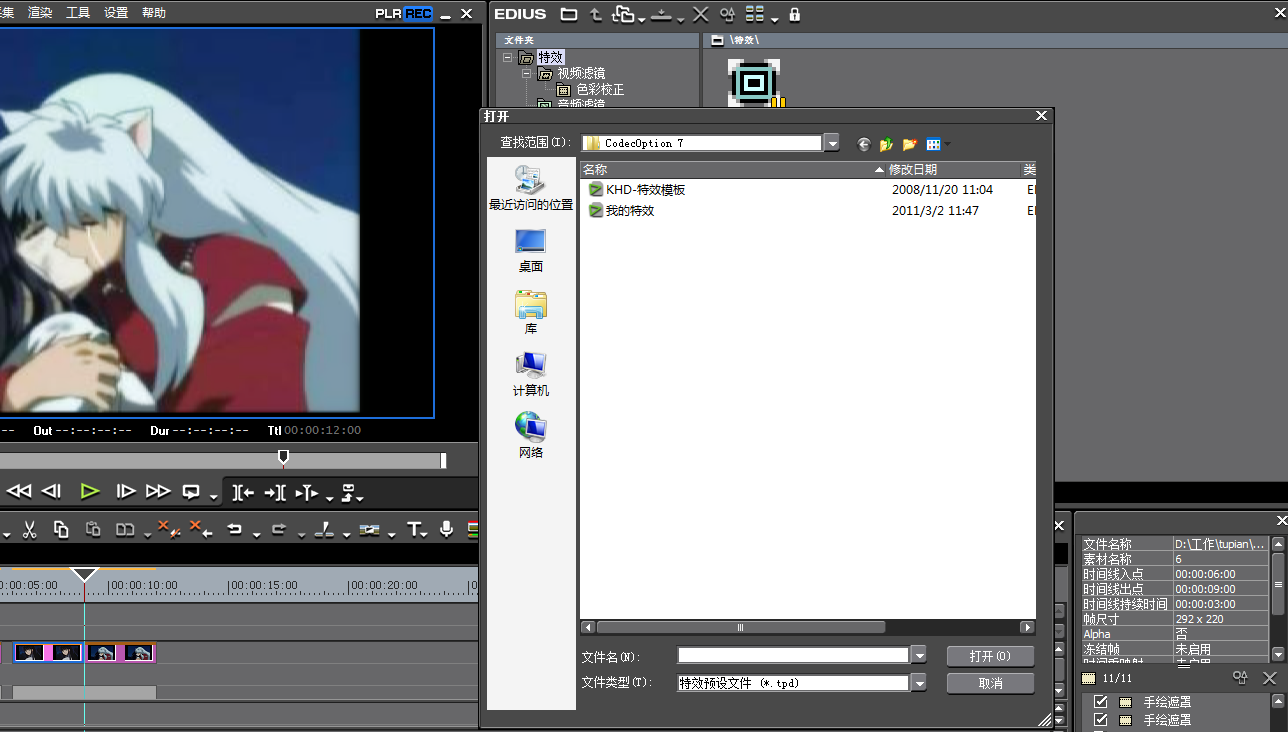Collapse the 视频滤镜 tree node
Viewport: 1288px width, 732px height.
point(526,74)
